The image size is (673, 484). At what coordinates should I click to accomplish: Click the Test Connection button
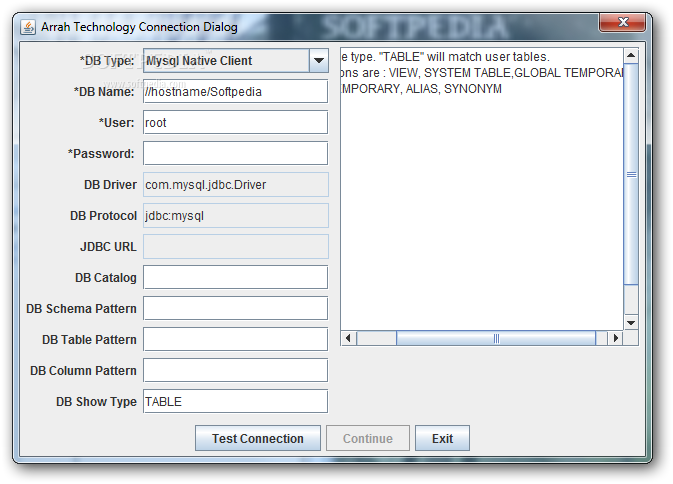click(258, 438)
